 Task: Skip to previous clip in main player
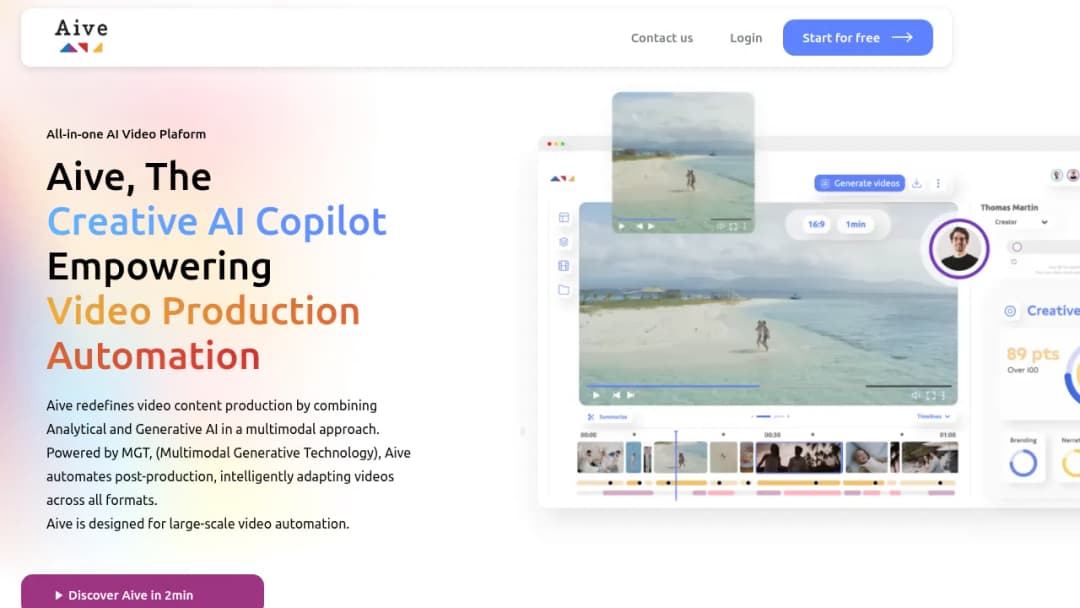[616, 395]
